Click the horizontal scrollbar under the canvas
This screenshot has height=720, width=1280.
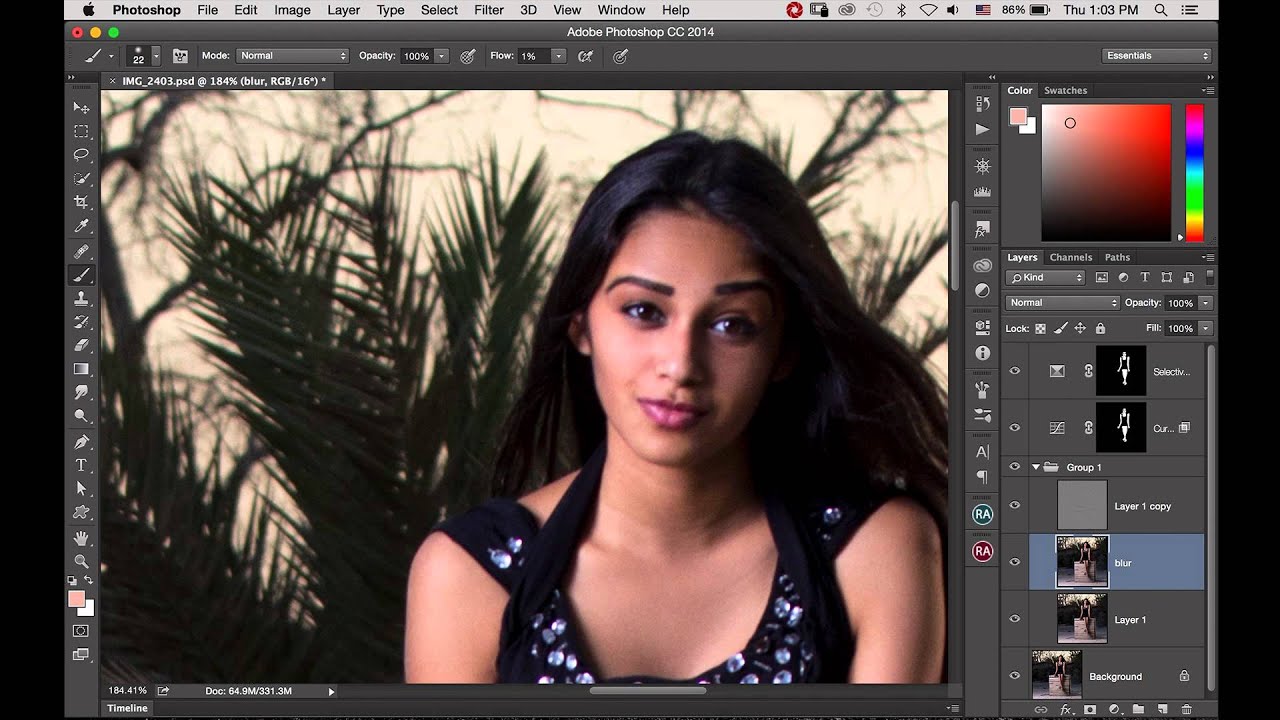pyautogui.click(x=648, y=690)
